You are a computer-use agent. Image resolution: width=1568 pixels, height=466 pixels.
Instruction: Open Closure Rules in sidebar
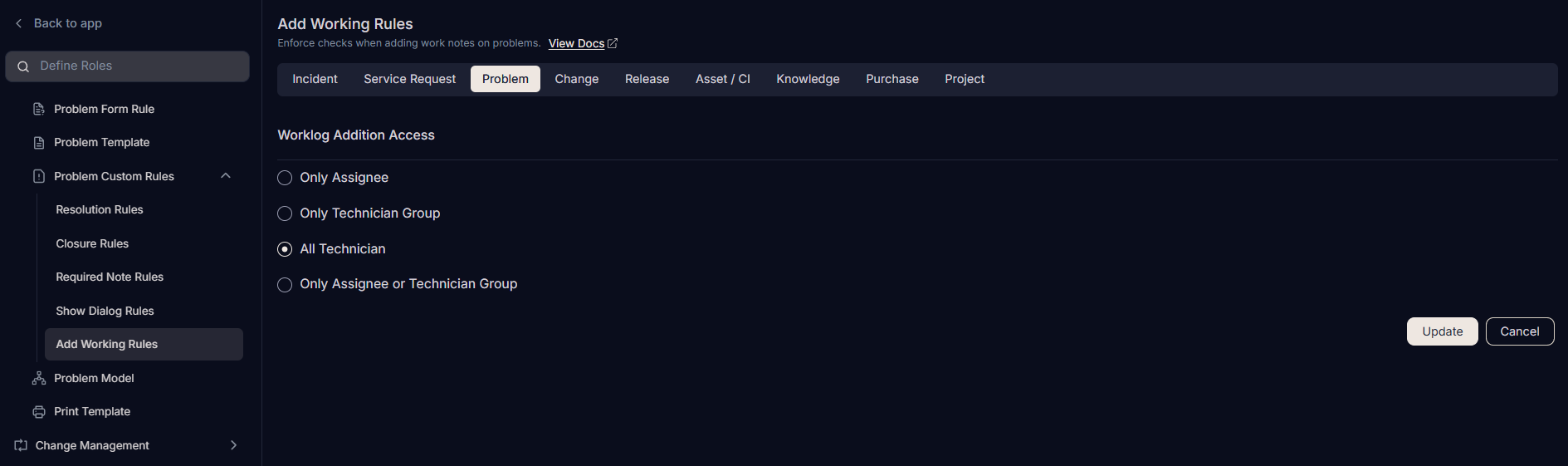pos(92,244)
